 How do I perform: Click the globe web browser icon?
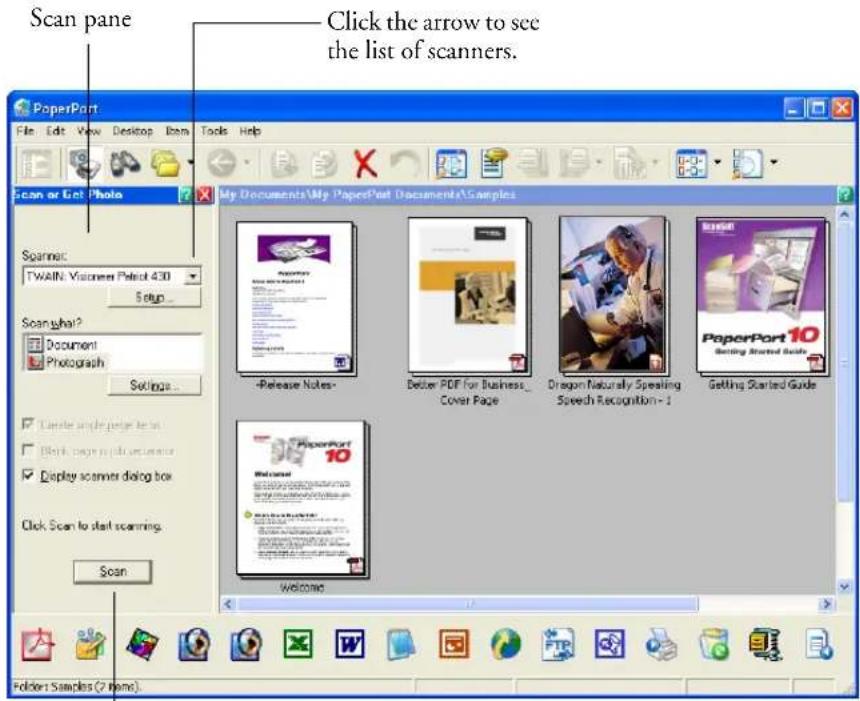point(506,644)
